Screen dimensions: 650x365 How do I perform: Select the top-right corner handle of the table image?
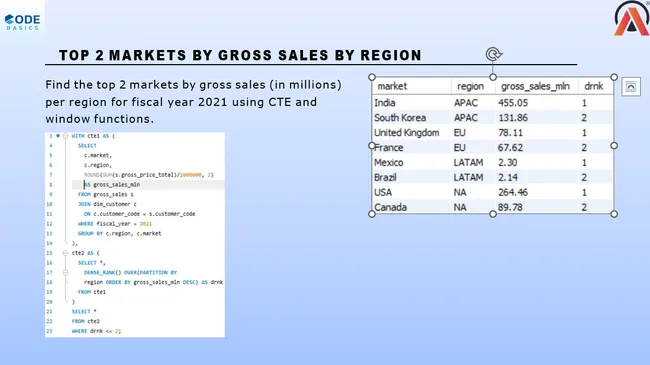pos(614,77)
